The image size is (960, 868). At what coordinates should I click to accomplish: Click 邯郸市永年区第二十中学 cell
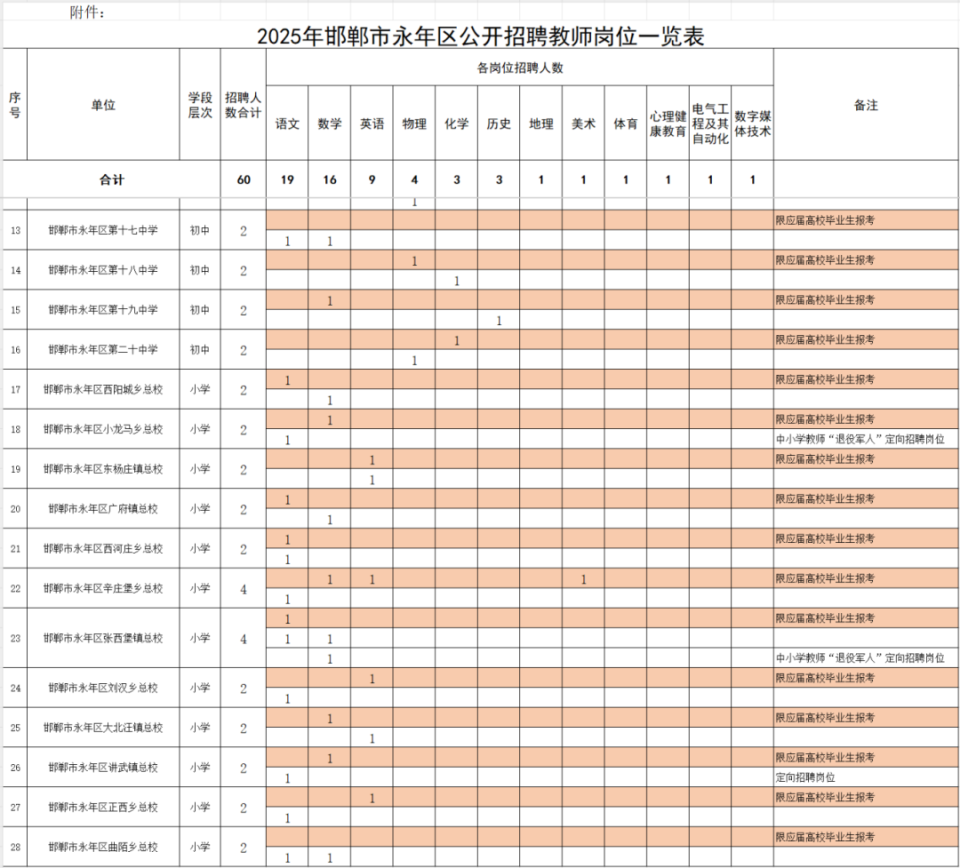pos(103,350)
